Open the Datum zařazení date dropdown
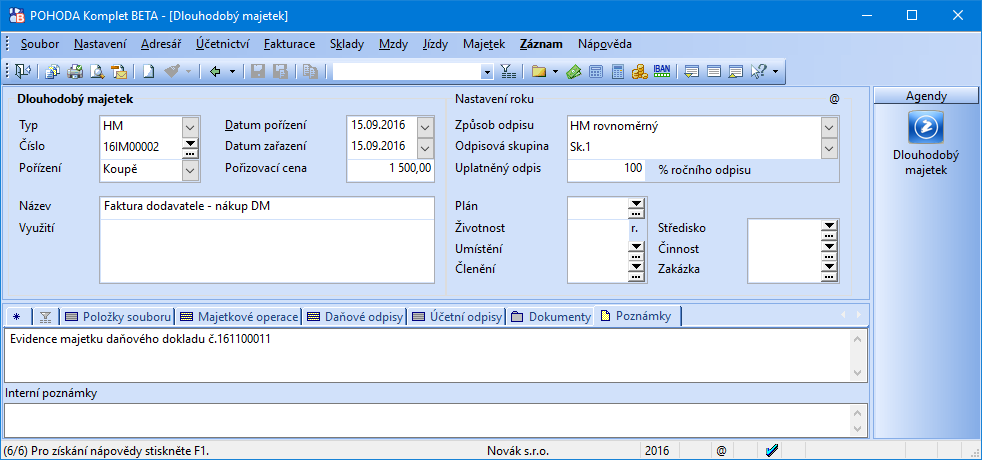The height and width of the screenshot is (460, 982). [425, 148]
